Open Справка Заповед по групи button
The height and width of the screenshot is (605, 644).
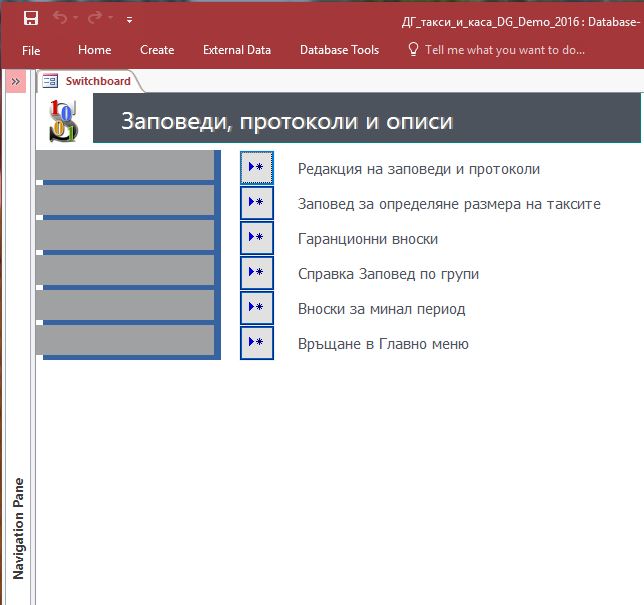(x=256, y=273)
